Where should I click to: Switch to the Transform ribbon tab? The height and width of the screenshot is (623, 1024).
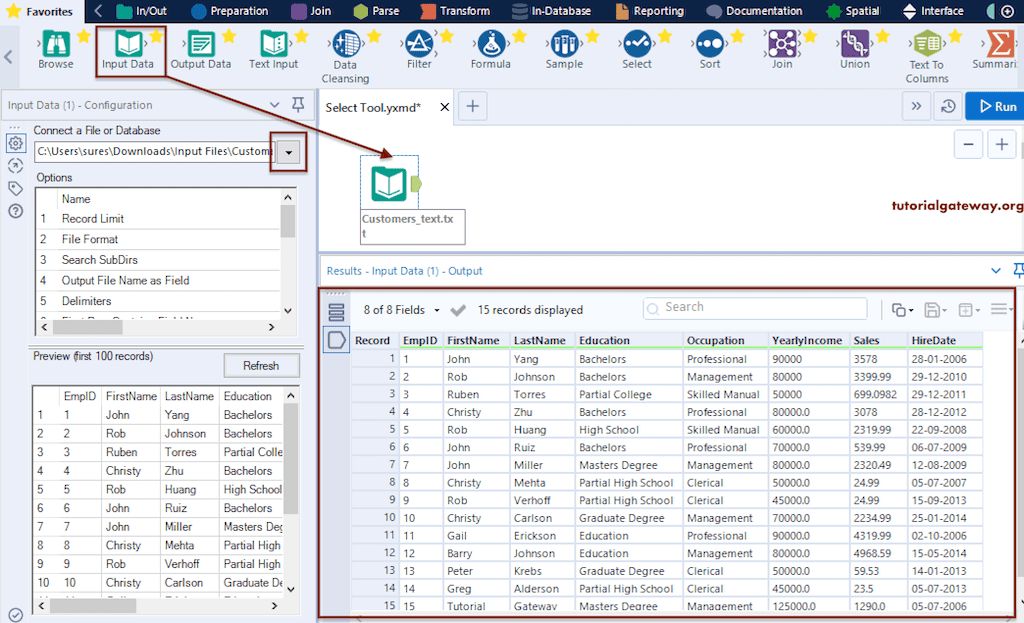click(464, 12)
